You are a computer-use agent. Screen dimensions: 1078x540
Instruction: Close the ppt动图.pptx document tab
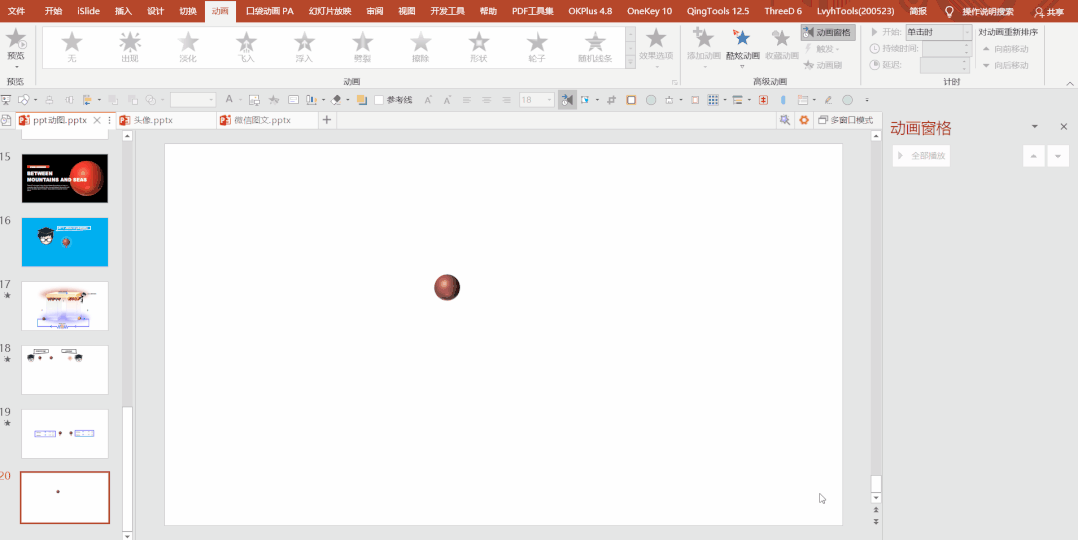[x=97, y=120]
